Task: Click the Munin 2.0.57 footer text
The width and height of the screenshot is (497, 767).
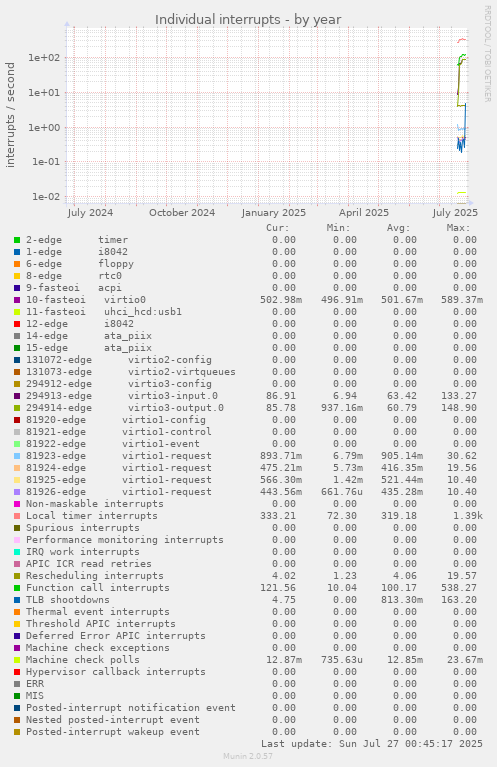Action: pos(248,756)
